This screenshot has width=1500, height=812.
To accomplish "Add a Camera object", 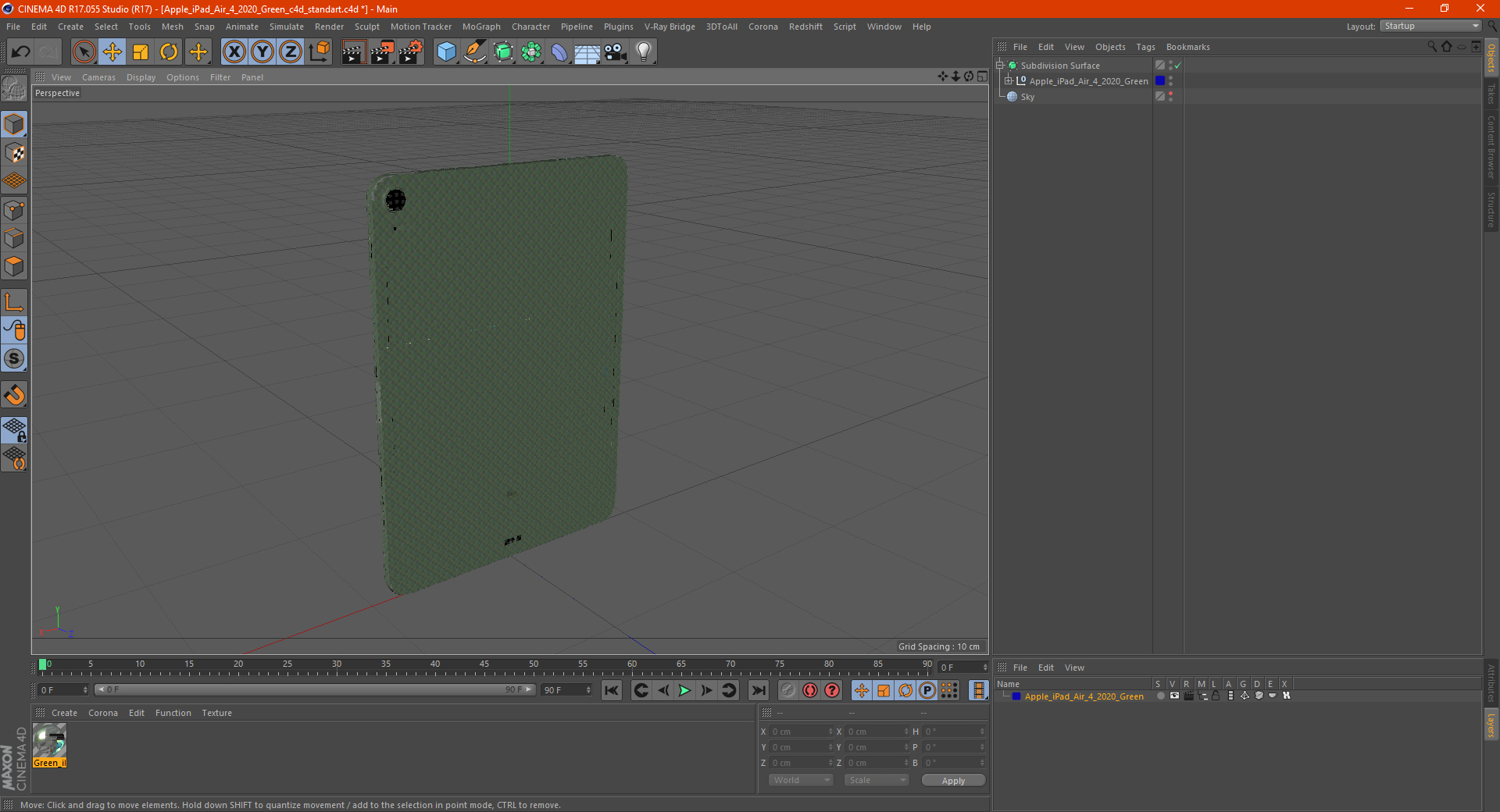I will pos(616,52).
